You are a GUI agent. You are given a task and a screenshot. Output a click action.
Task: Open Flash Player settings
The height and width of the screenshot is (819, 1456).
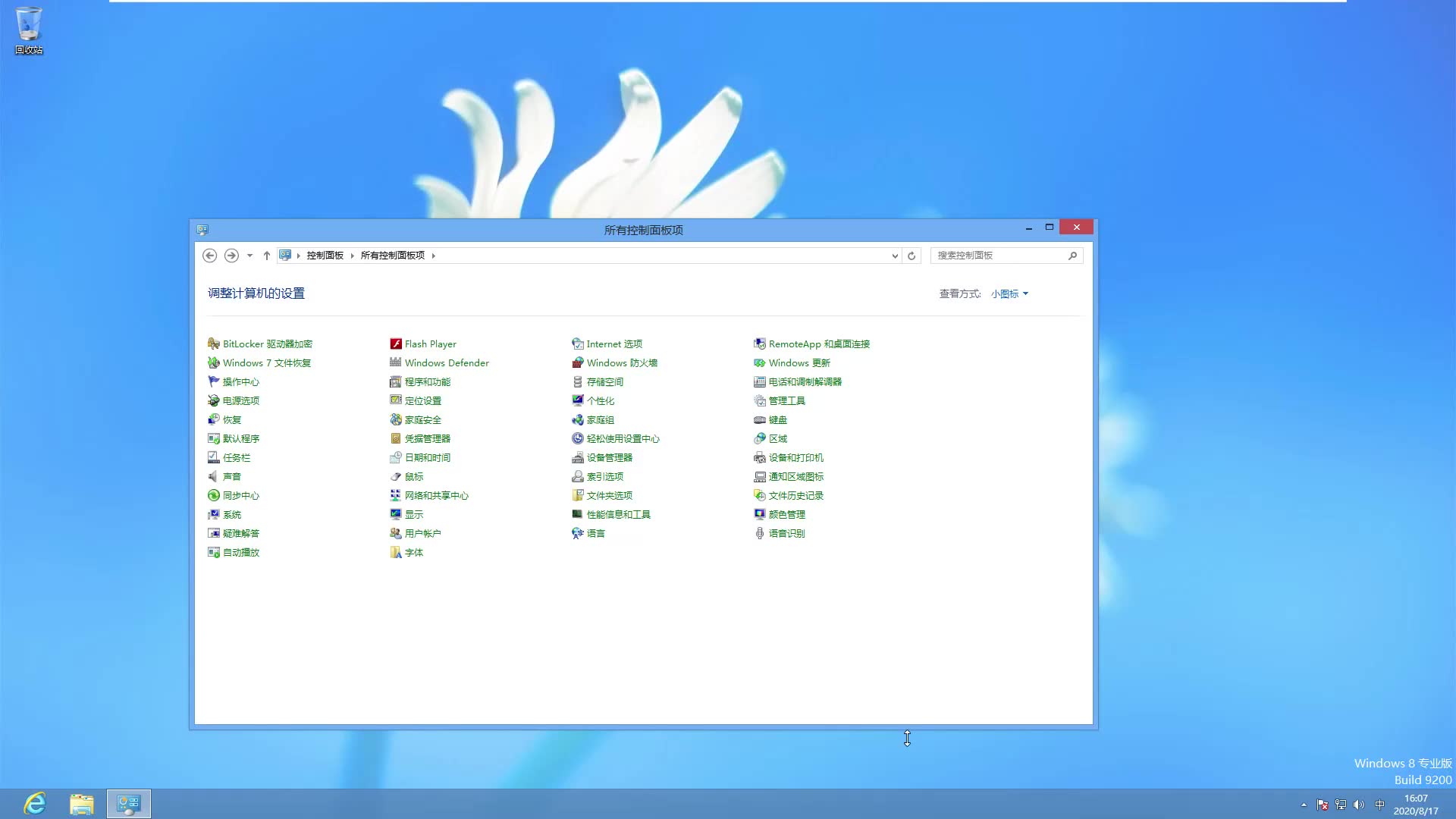coord(429,344)
